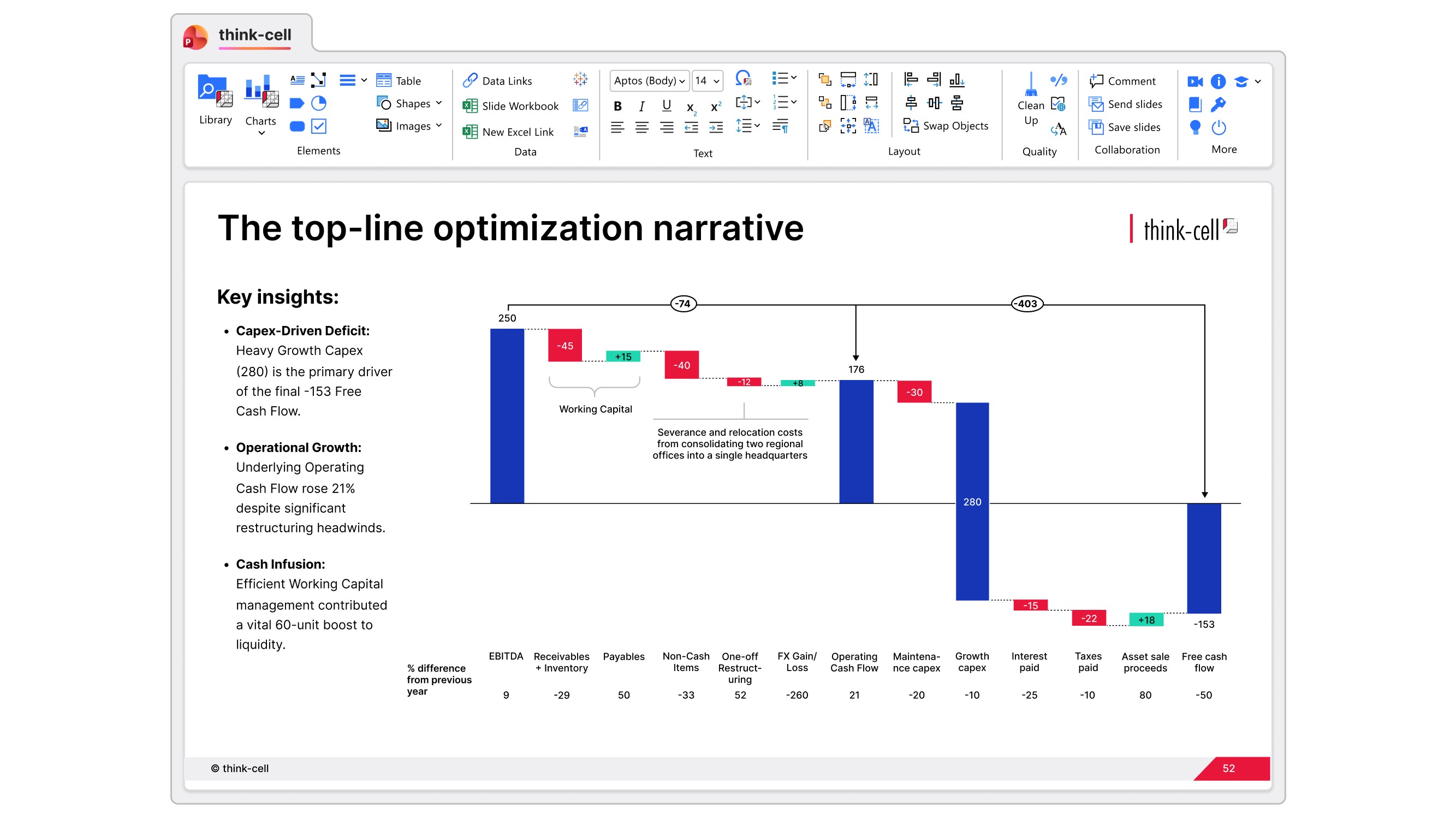Select the think-cell ribbon tab
This screenshot has width=1456, height=819.
tap(254, 35)
